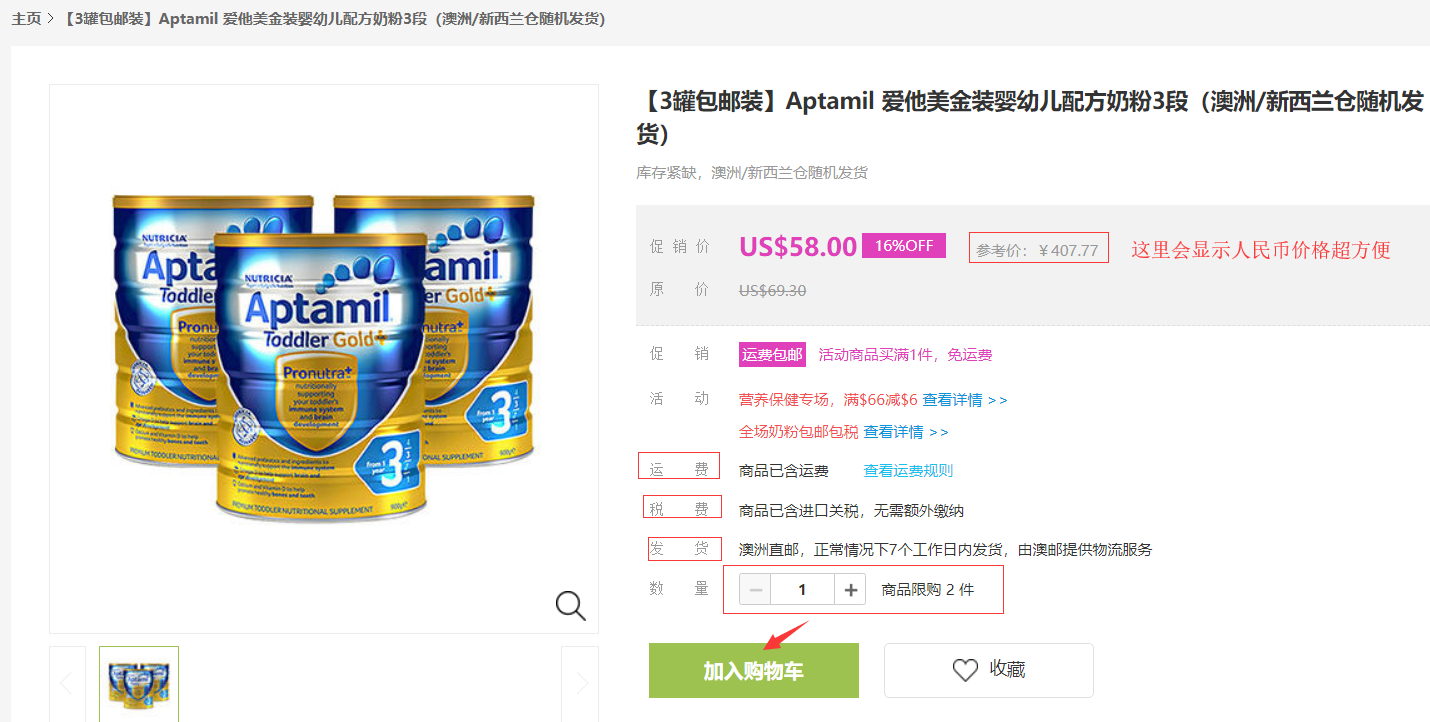This screenshot has height=722, width=1430.
Task: Click the main Aptamil product image
Action: 324,358
